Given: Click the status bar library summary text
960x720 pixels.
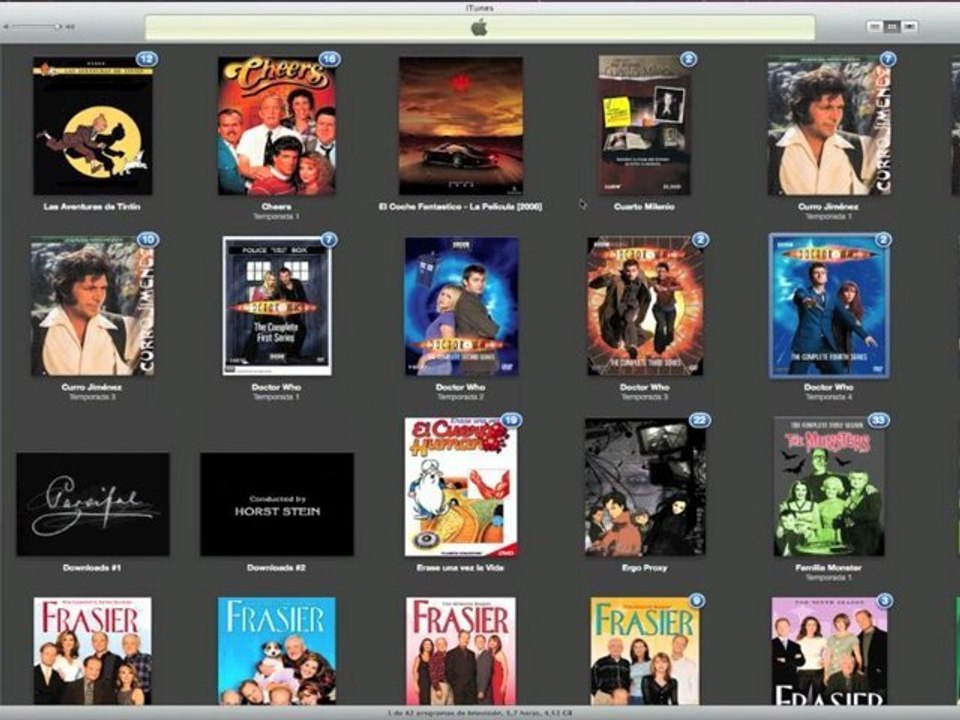Looking at the screenshot, I should pyautogui.click(x=479, y=713).
